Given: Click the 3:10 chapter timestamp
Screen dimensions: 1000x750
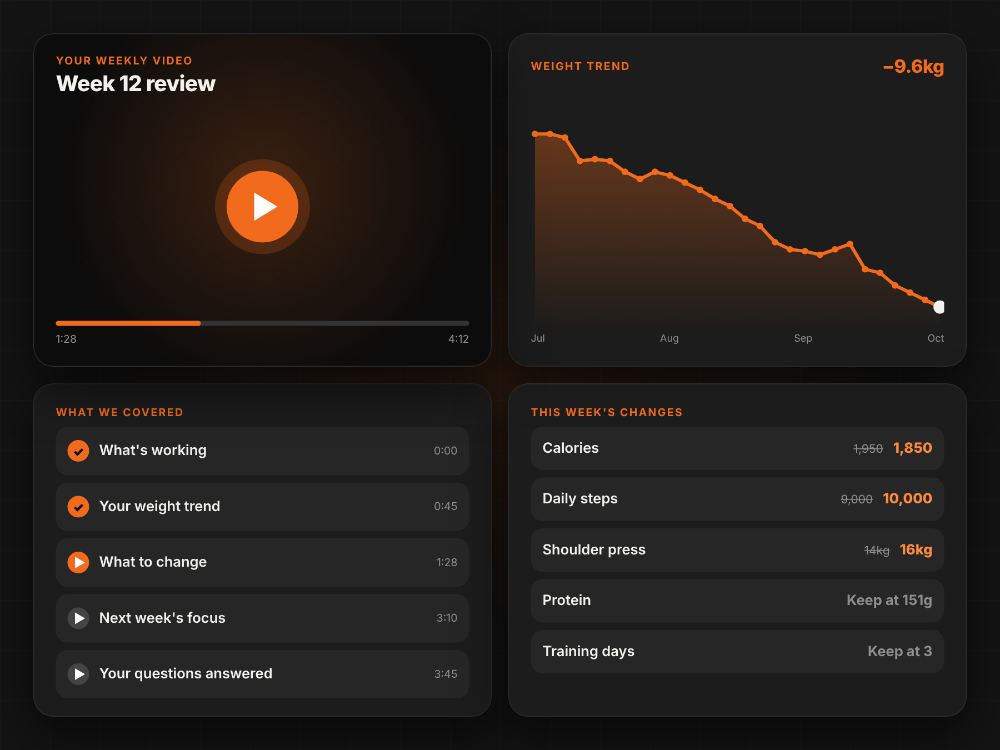Looking at the screenshot, I should tap(446, 618).
